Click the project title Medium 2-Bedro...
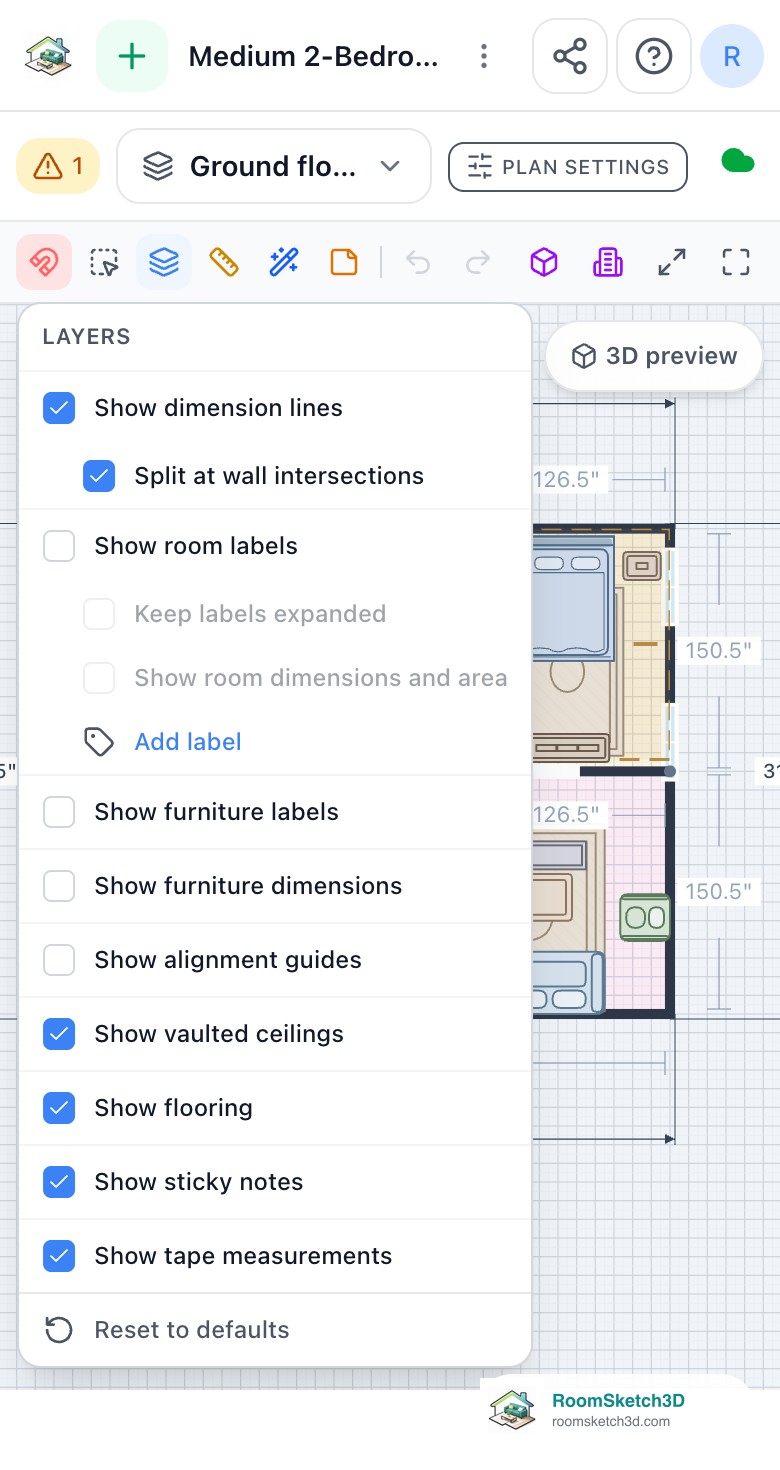 pyautogui.click(x=313, y=56)
